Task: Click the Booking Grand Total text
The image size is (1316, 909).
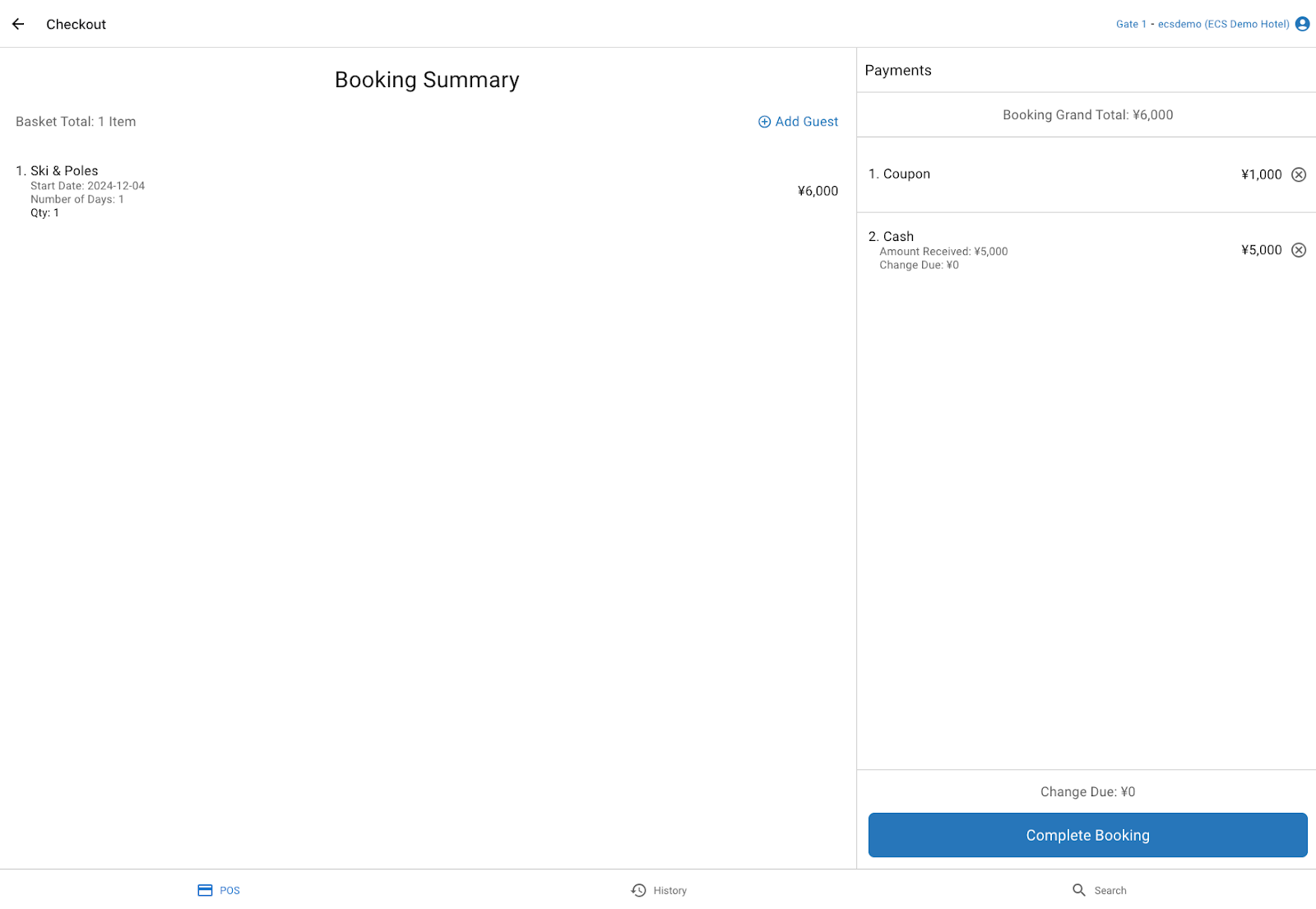Action: pos(1087,115)
